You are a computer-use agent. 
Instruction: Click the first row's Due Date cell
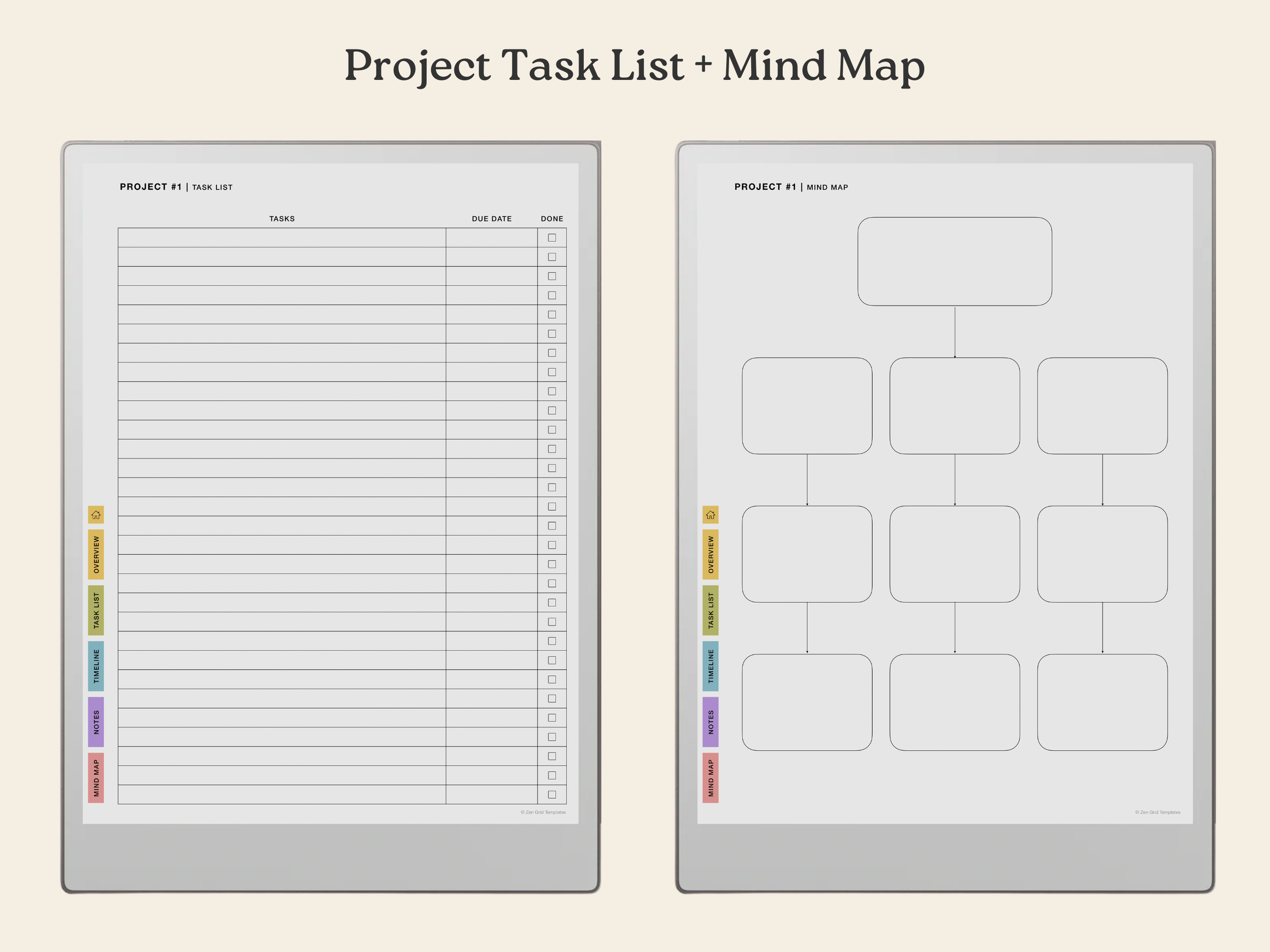491,238
